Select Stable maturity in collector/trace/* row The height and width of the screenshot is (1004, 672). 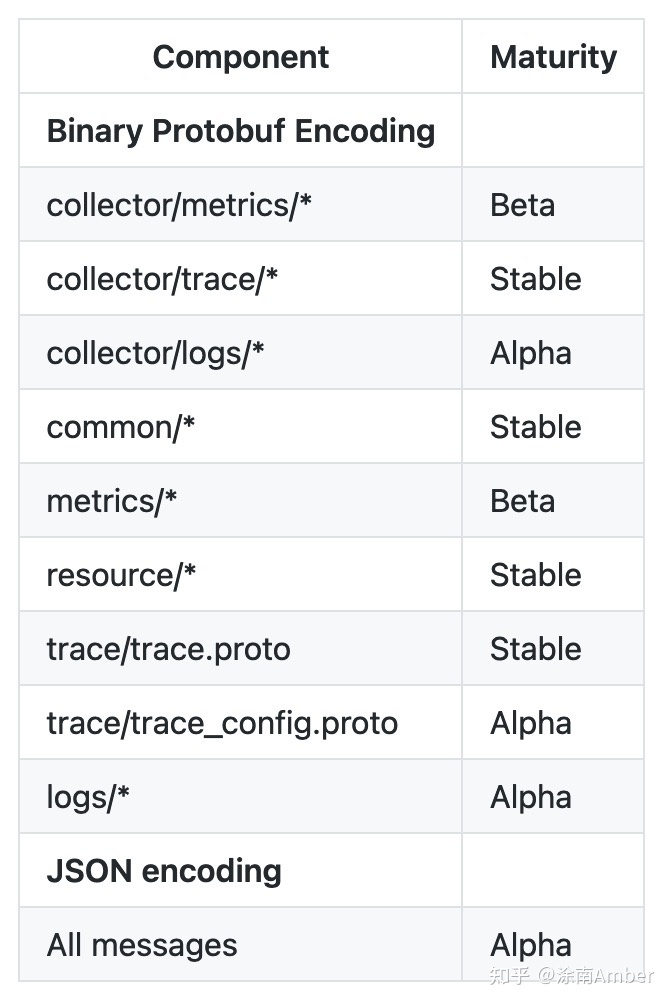pyautogui.click(x=535, y=279)
